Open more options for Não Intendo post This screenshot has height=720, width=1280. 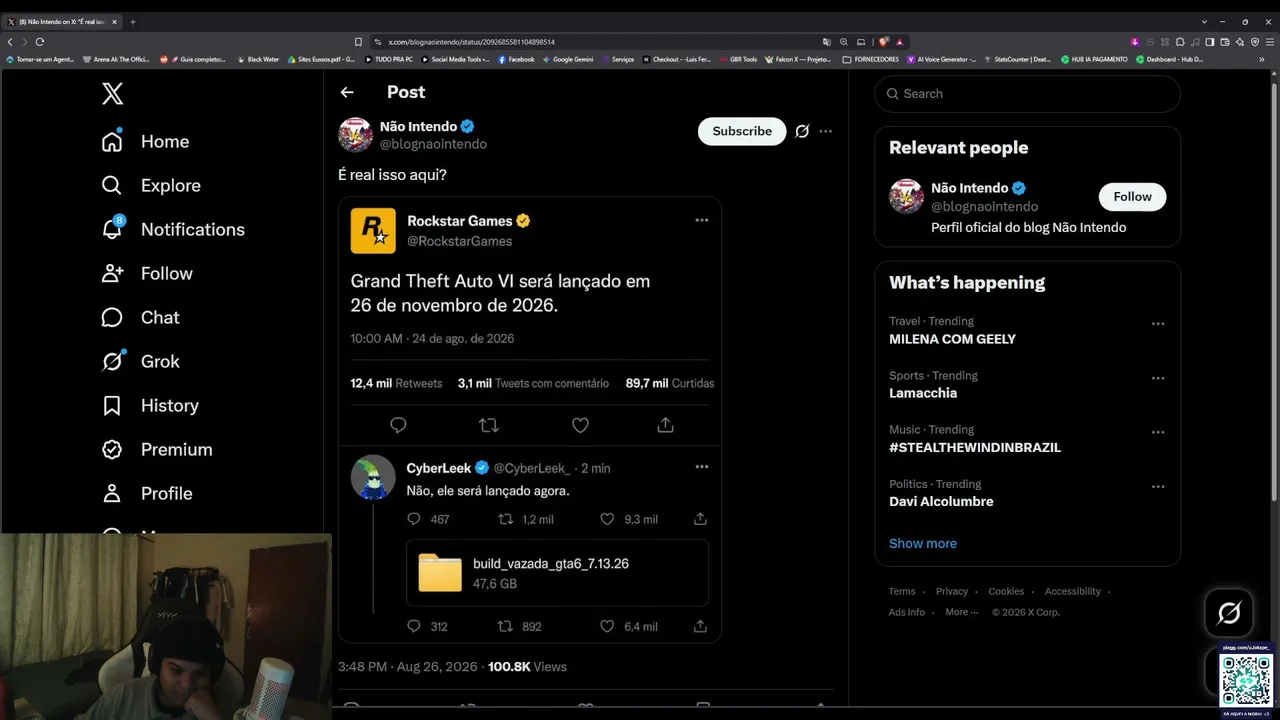pyautogui.click(x=825, y=131)
